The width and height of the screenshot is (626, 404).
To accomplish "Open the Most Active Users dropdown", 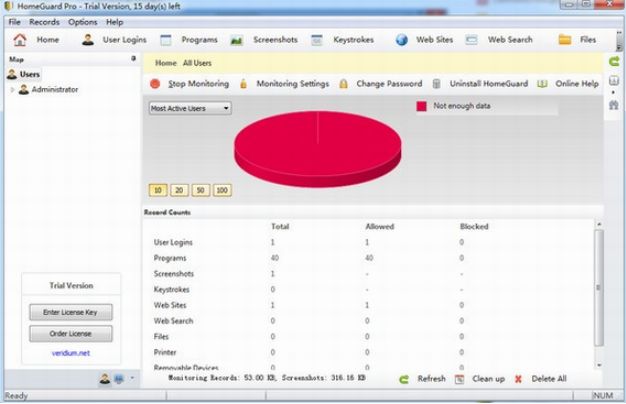I will (190, 108).
